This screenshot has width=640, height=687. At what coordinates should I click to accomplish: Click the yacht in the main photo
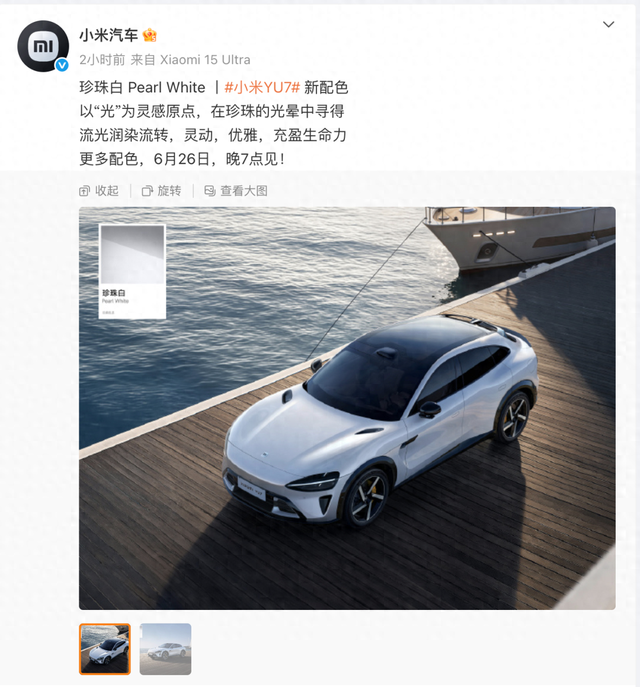519,238
